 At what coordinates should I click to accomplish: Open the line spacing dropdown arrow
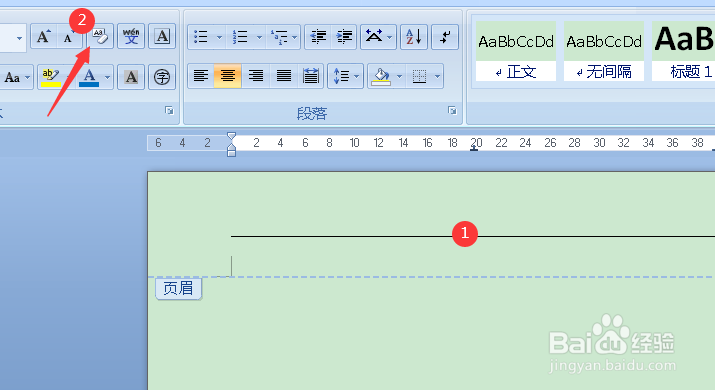[357, 76]
